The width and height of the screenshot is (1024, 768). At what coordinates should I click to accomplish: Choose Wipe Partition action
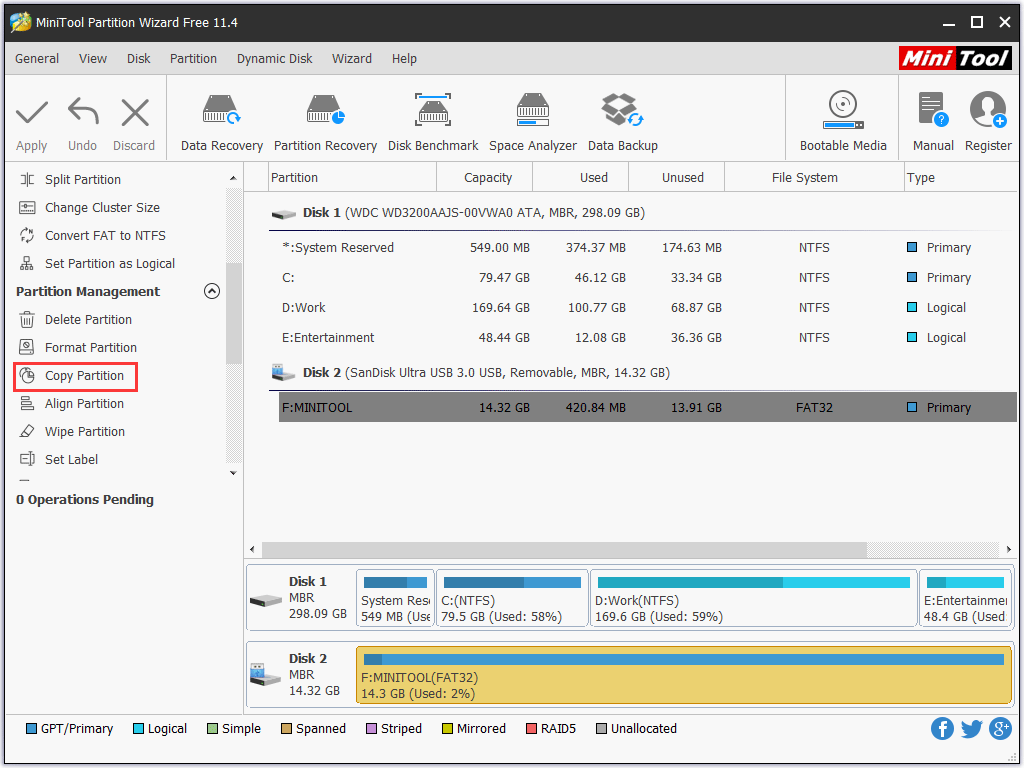pos(84,432)
